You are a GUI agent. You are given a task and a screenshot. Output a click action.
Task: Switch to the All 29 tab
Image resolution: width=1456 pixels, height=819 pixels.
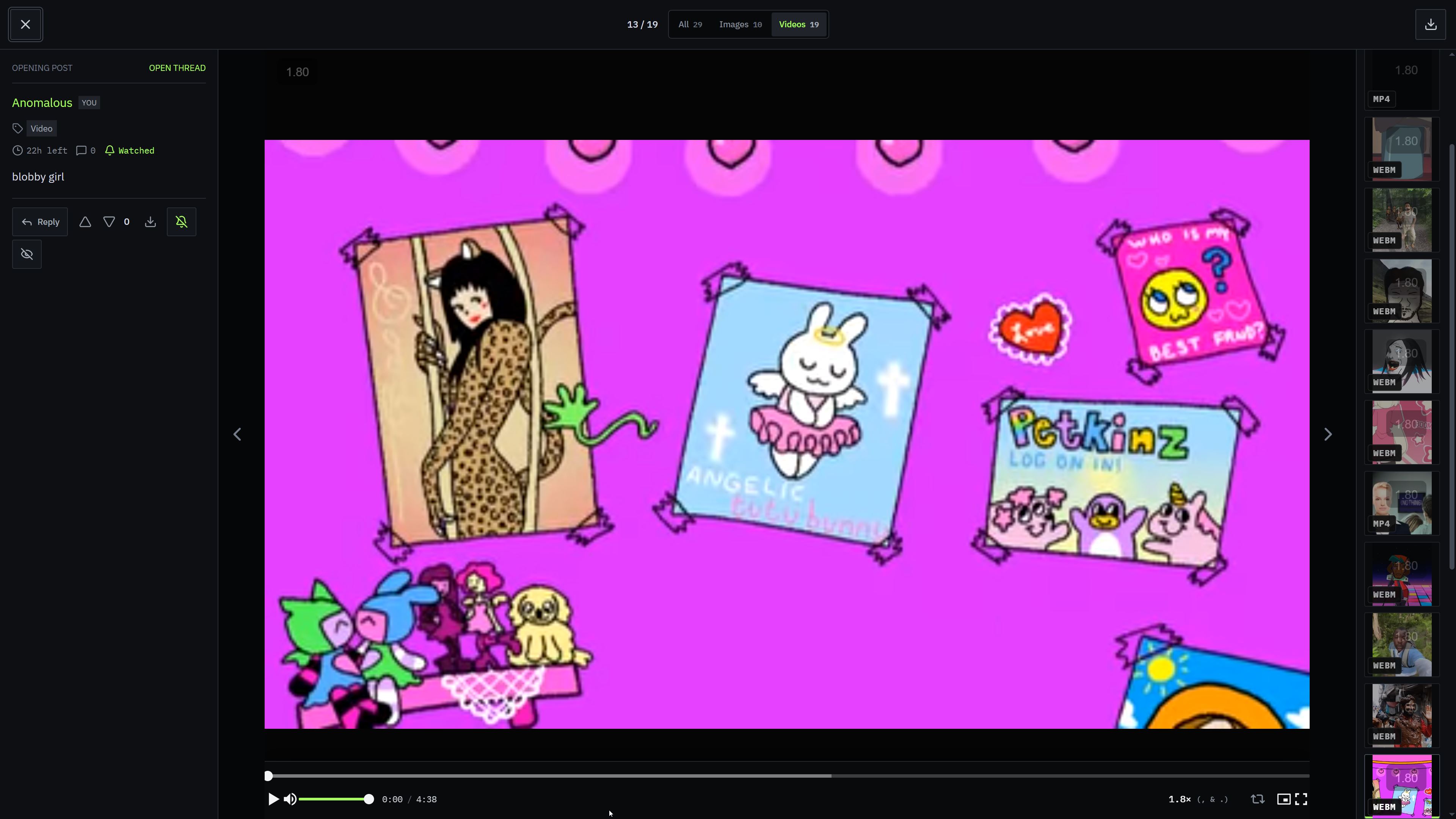(x=690, y=24)
